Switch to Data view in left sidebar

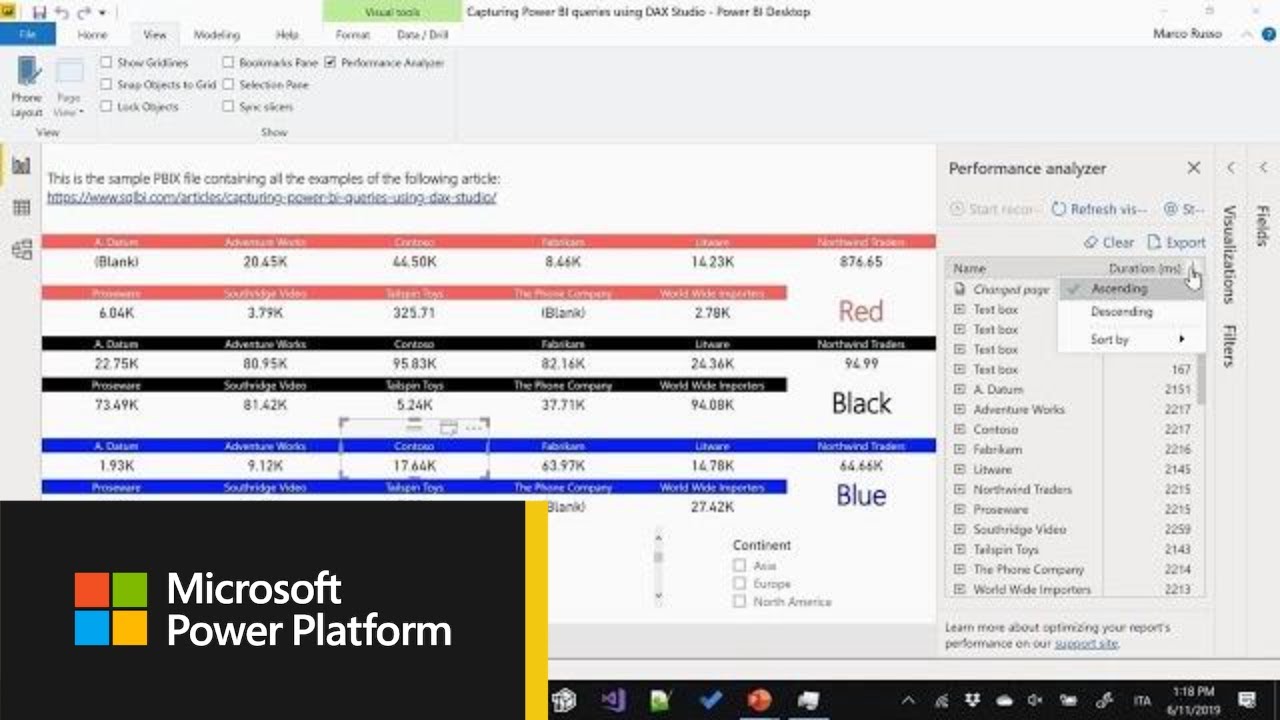pos(21,208)
